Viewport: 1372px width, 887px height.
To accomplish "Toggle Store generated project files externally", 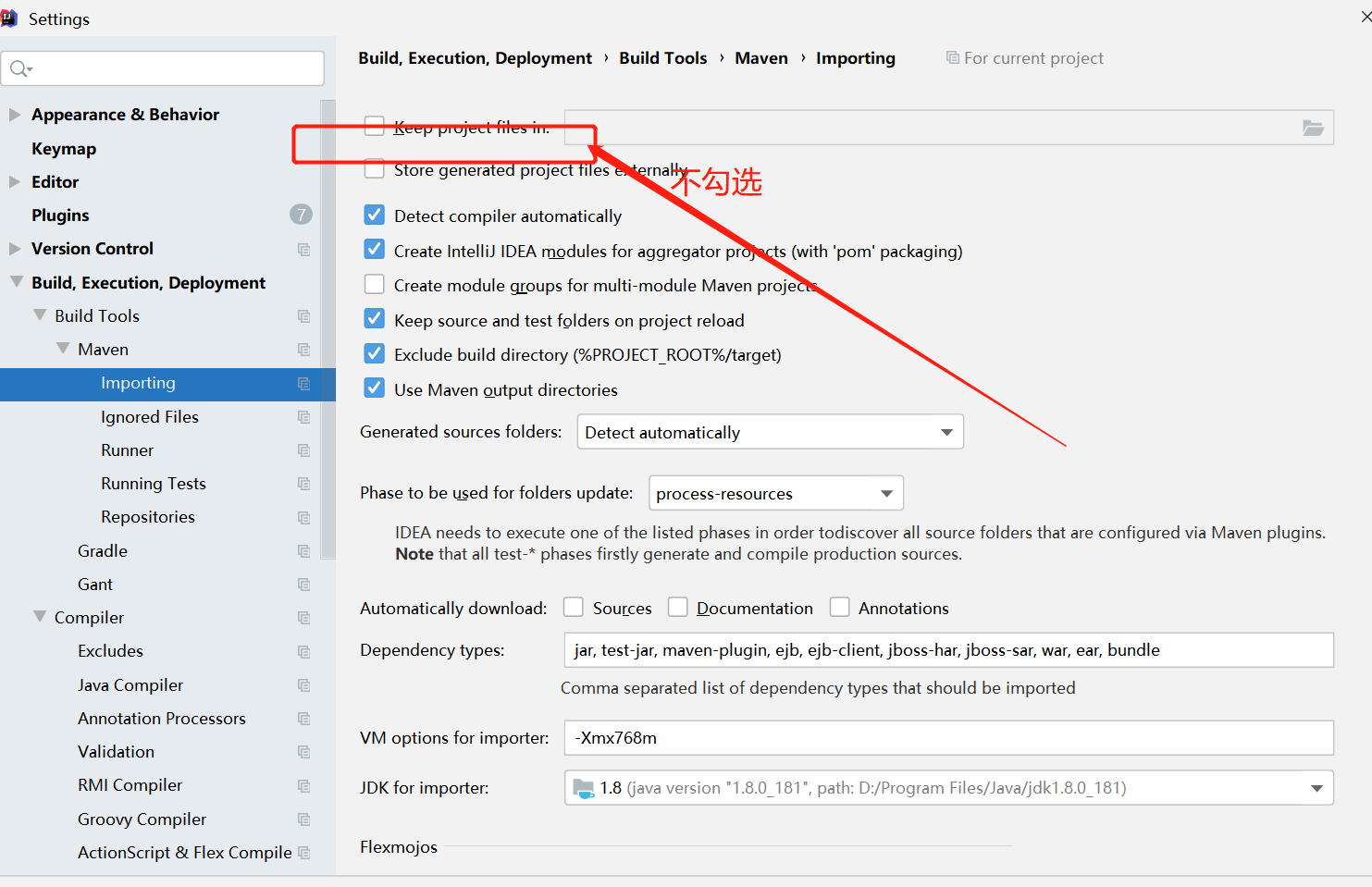I will pyautogui.click(x=375, y=169).
